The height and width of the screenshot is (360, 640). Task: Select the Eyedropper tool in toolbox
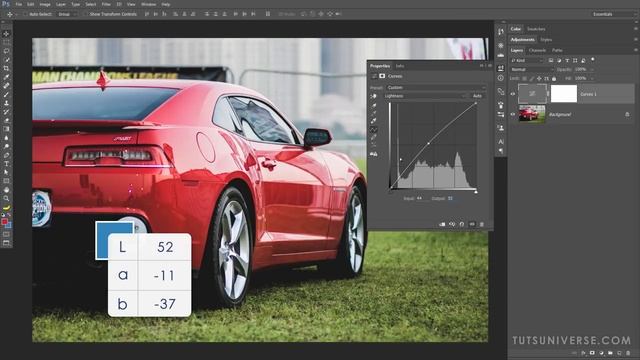click(x=6, y=77)
